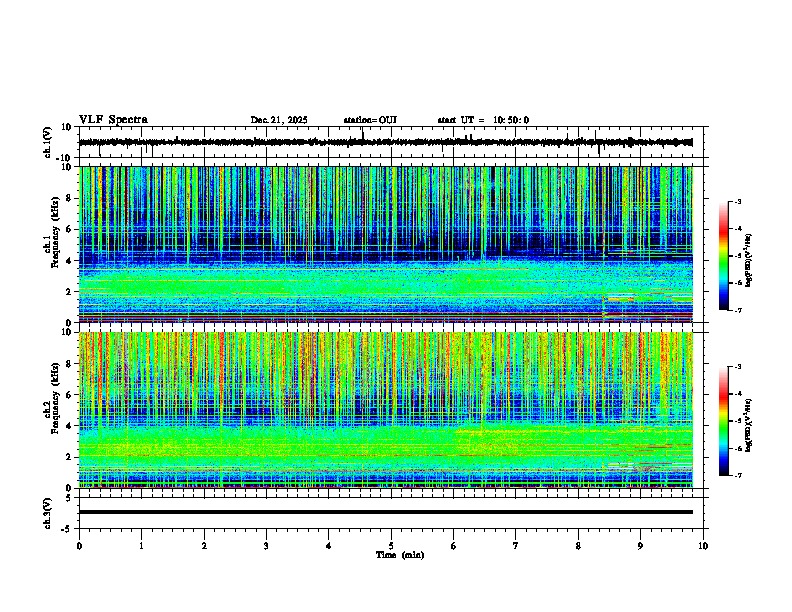Click the ch.1 spectrogram panel
The height and width of the screenshot is (612, 792).
pyautogui.click(x=386, y=244)
